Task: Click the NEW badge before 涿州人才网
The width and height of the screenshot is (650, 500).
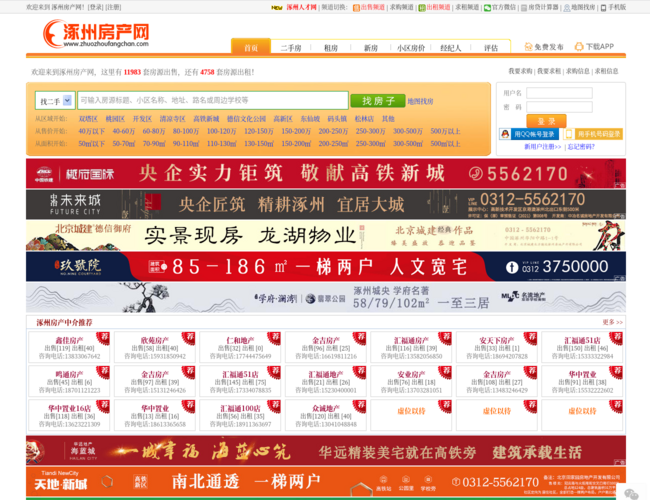Action: tap(277, 7)
